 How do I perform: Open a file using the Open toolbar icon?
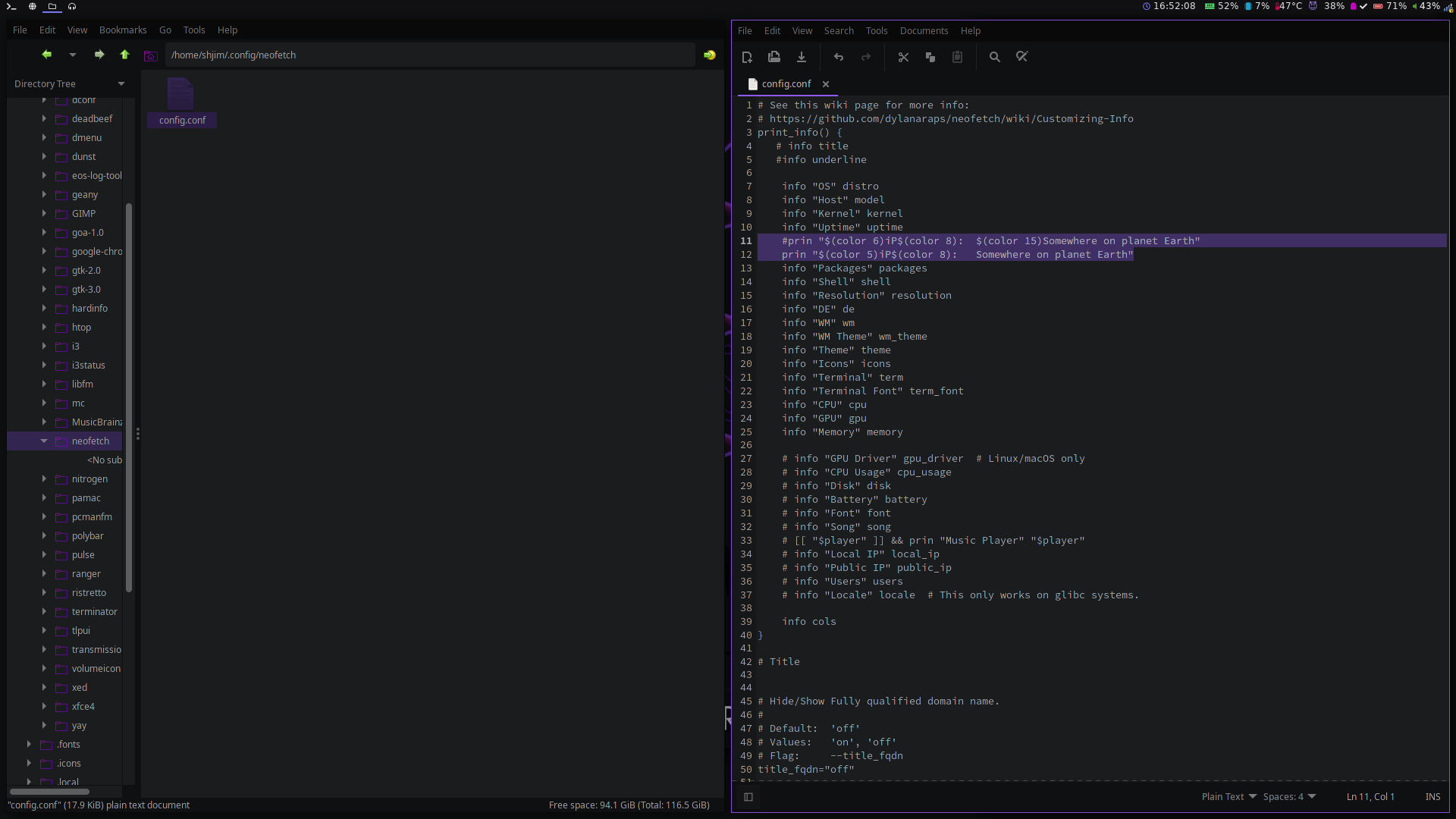click(773, 56)
